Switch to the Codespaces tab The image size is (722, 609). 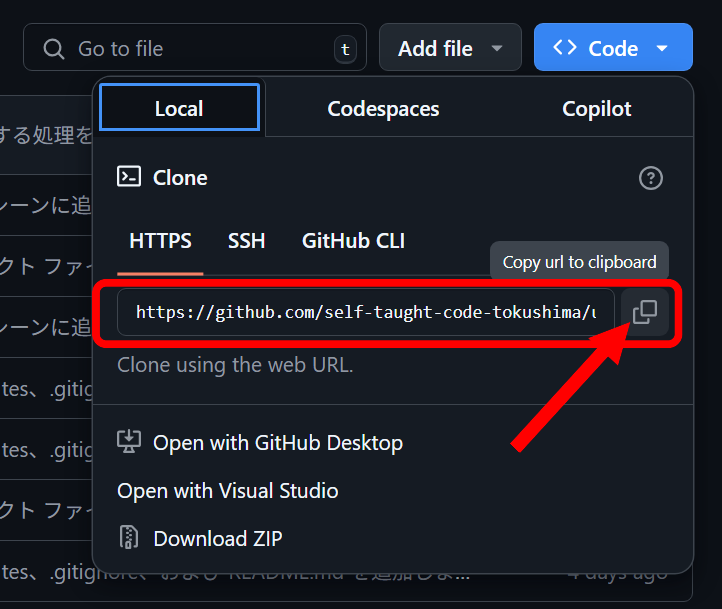(x=383, y=109)
